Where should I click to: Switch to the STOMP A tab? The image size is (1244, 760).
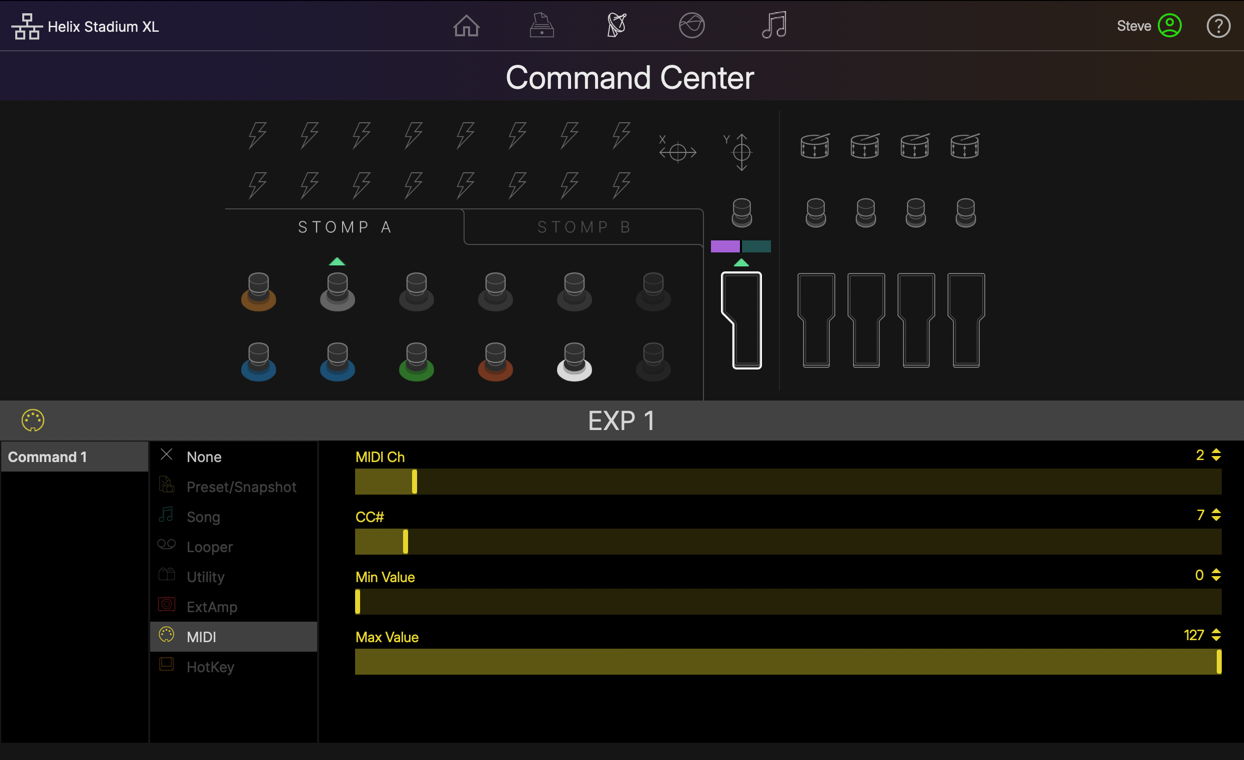[344, 227]
